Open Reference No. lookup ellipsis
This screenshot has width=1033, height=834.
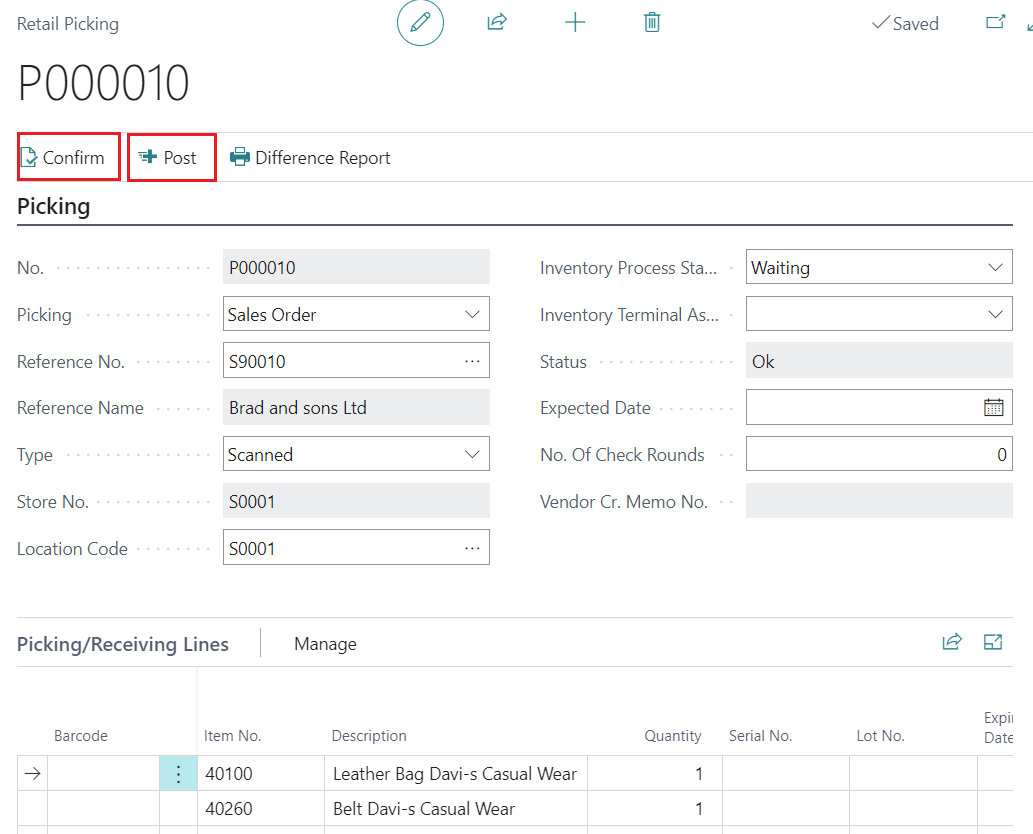coord(472,361)
